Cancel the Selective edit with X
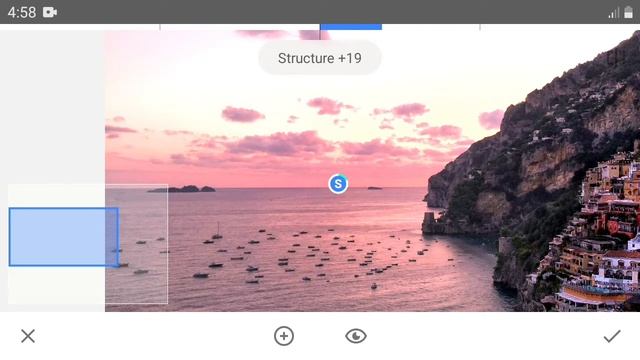This screenshot has height=360, width=640. point(28,336)
